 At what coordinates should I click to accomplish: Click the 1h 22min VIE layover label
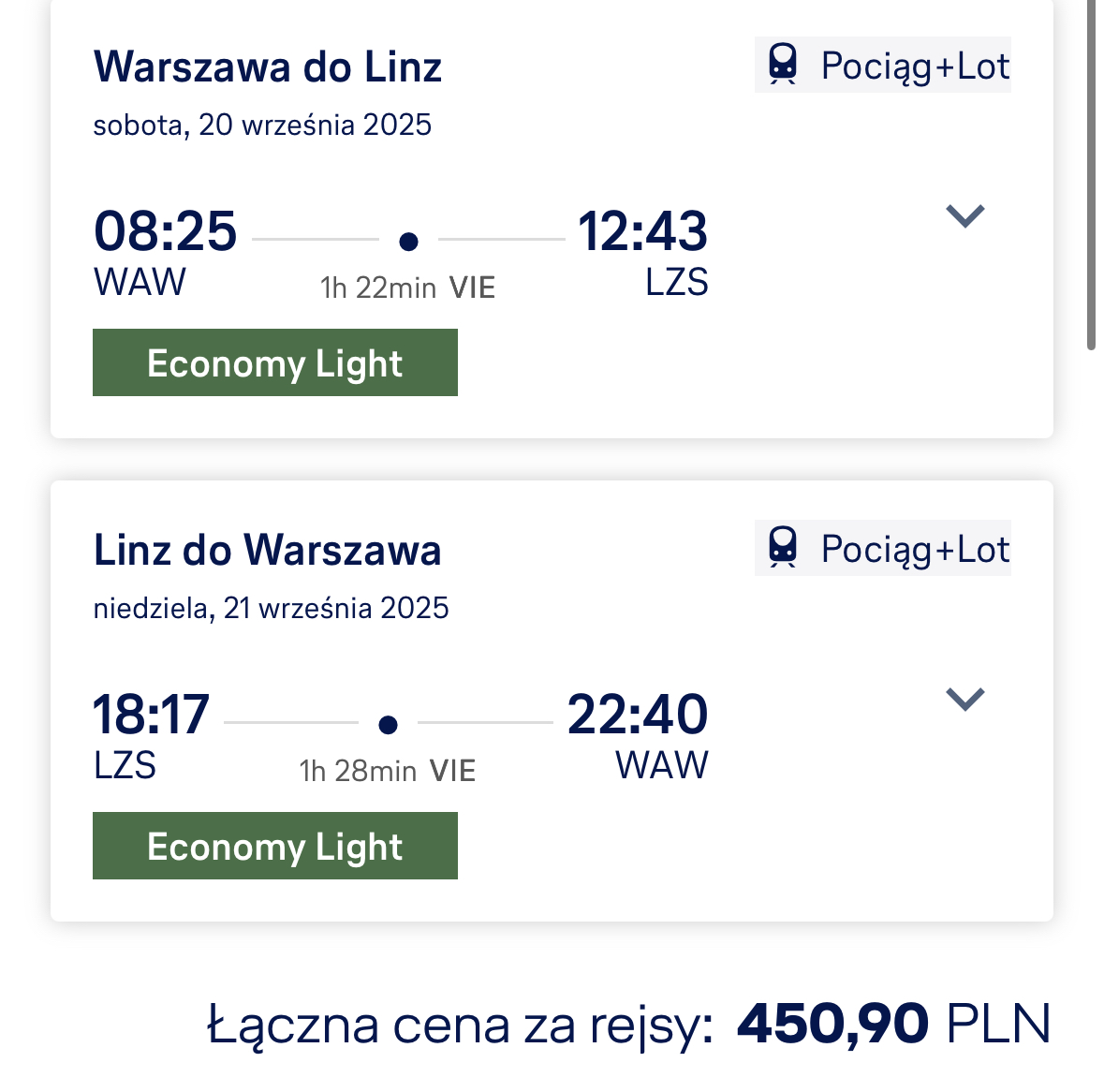[x=407, y=288]
